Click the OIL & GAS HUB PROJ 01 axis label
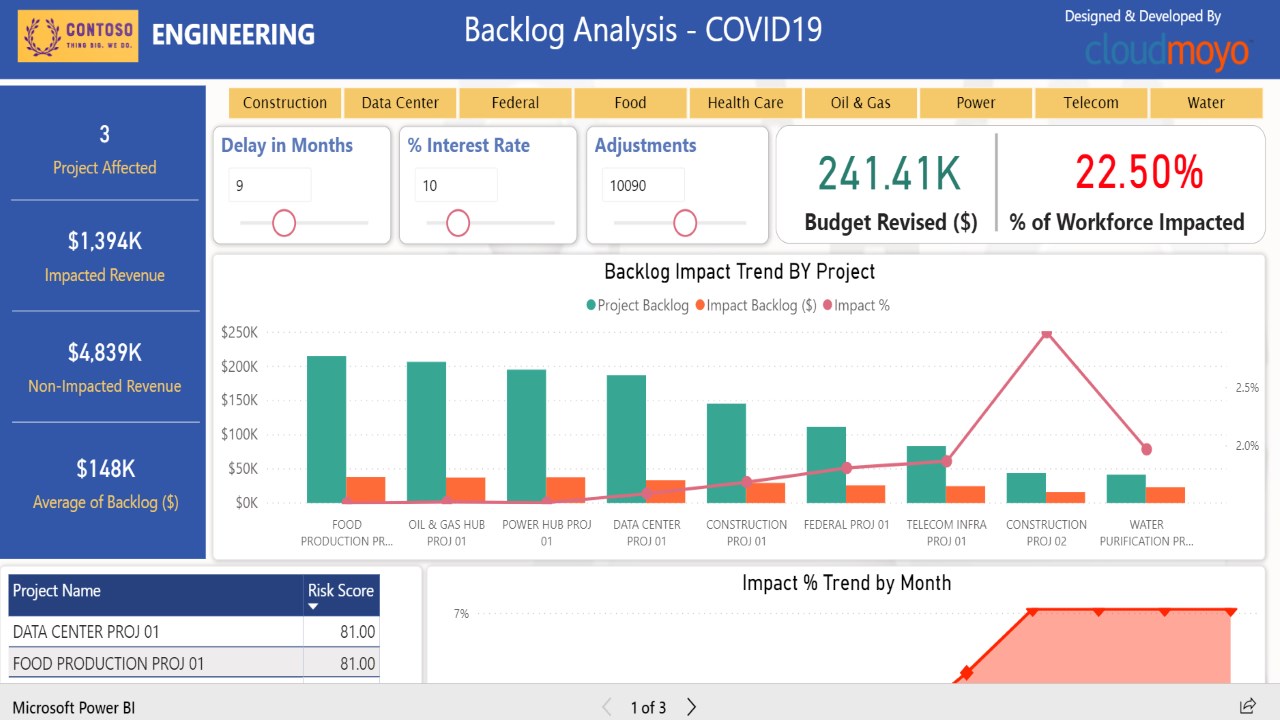This screenshot has height=720, width=1280. tap(446, 533)
